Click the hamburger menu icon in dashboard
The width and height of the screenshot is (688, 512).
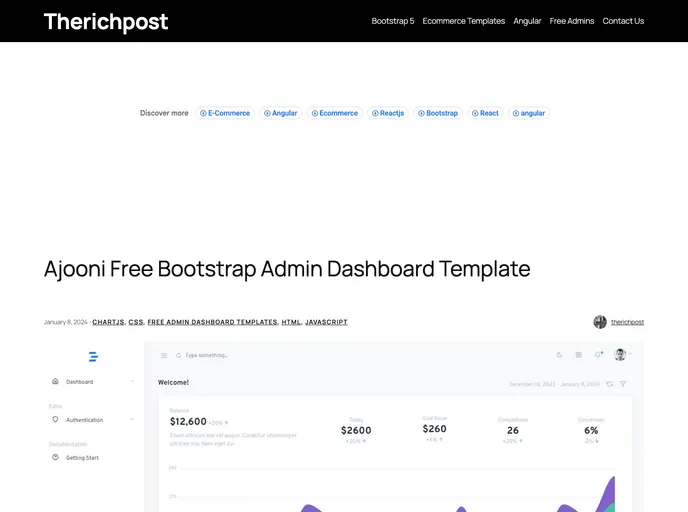(x=164, y=355)
